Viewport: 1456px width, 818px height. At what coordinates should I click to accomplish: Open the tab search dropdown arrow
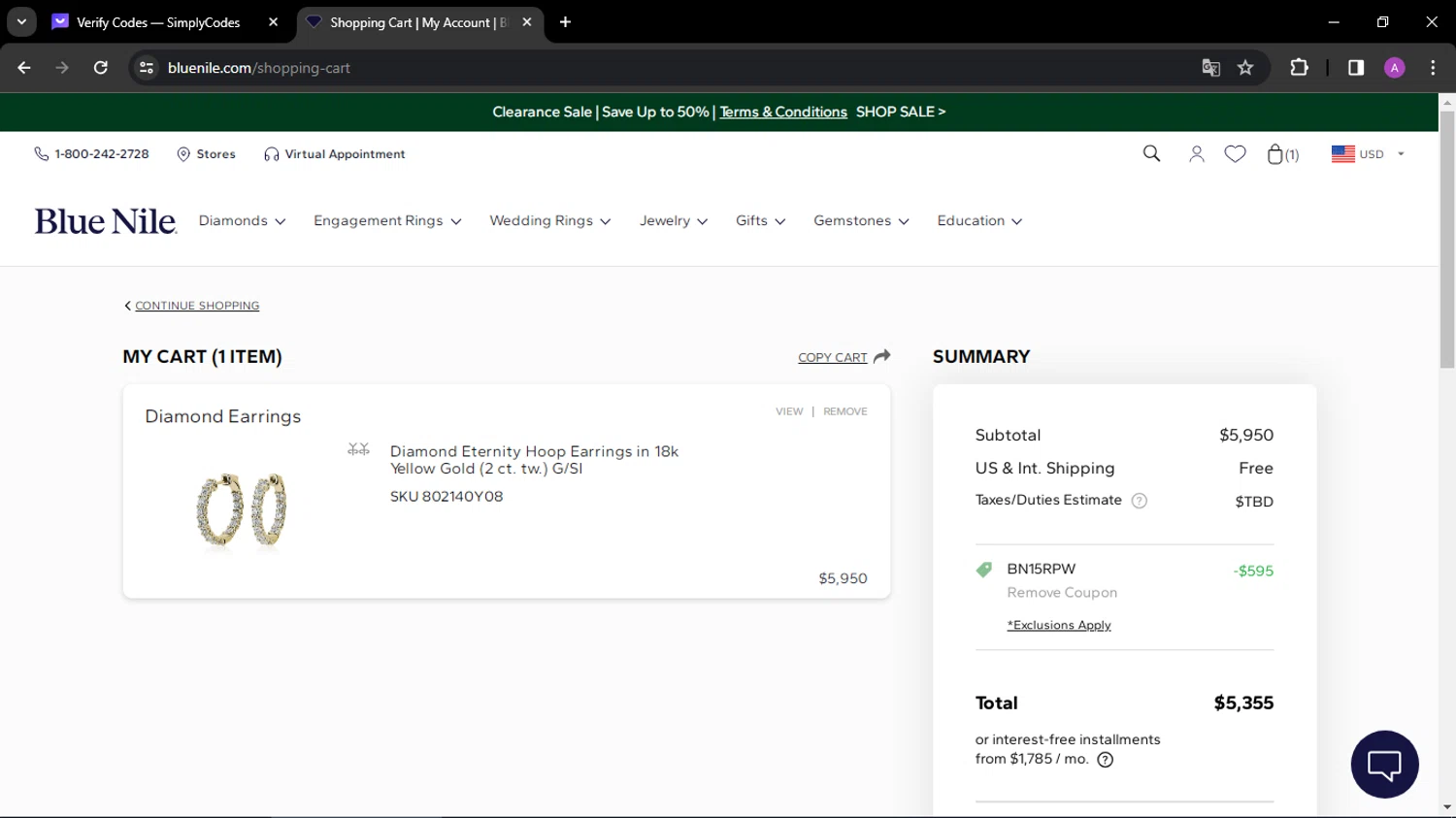(x=21, y=22)
